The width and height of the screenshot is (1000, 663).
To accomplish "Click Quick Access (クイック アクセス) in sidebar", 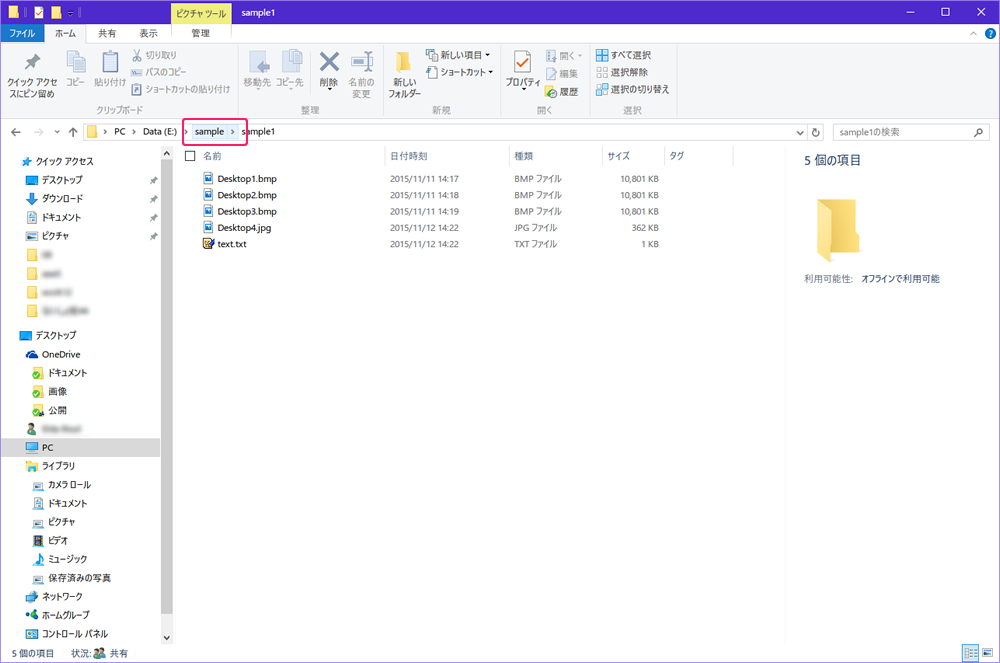I will (64, 161).
